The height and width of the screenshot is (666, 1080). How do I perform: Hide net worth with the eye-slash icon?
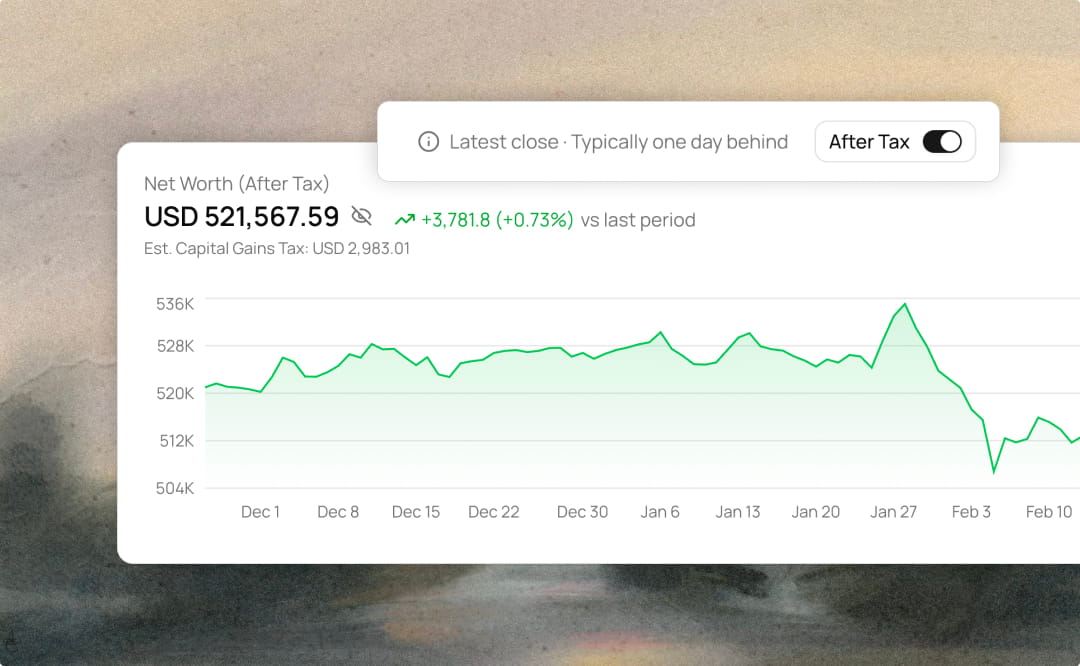pos(362,216)
